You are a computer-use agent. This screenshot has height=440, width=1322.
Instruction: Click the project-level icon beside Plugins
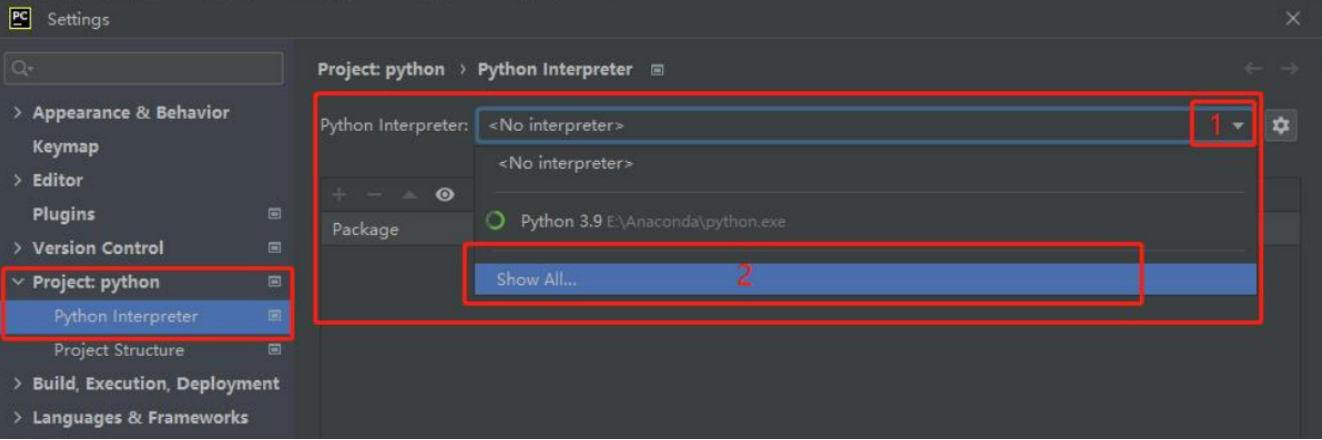tap(274, 214)
